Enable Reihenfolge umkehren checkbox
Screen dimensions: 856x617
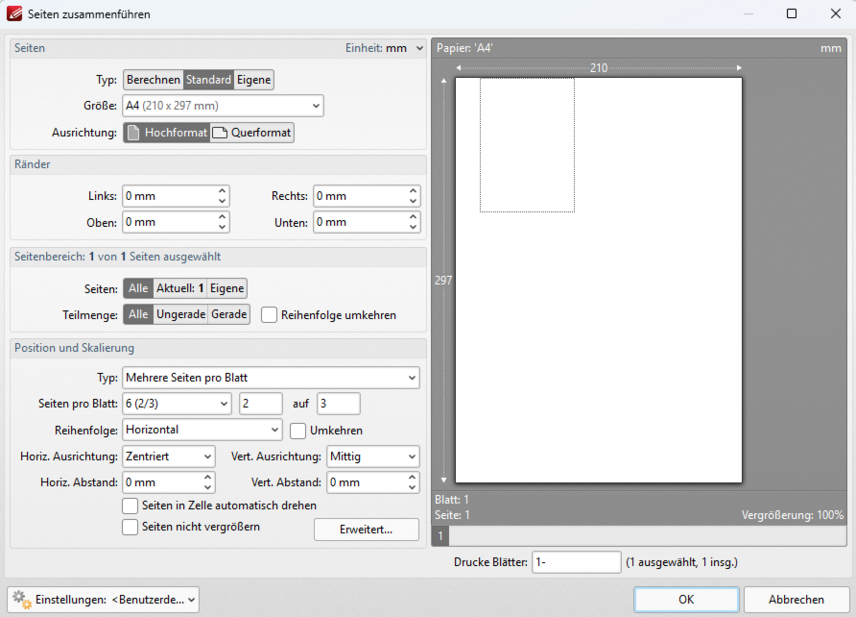click(x=269, y=315)
